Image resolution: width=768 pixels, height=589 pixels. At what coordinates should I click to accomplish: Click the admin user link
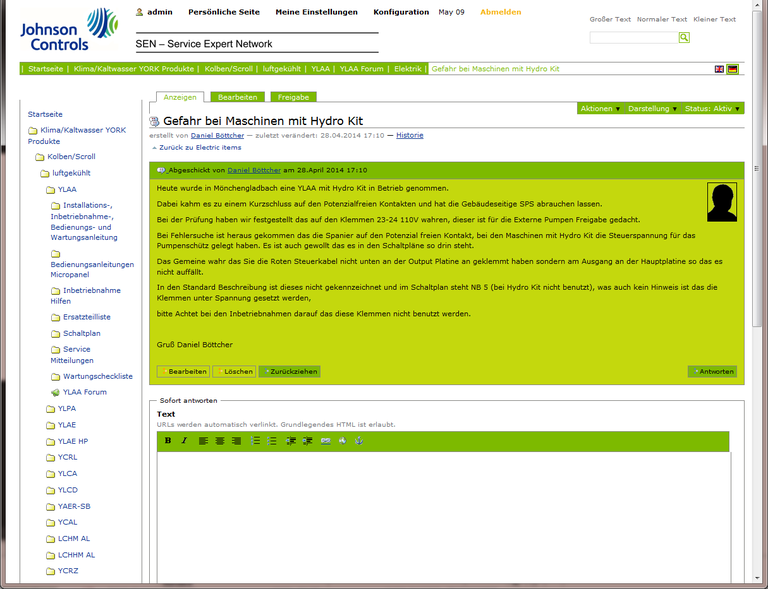(155, 12)
